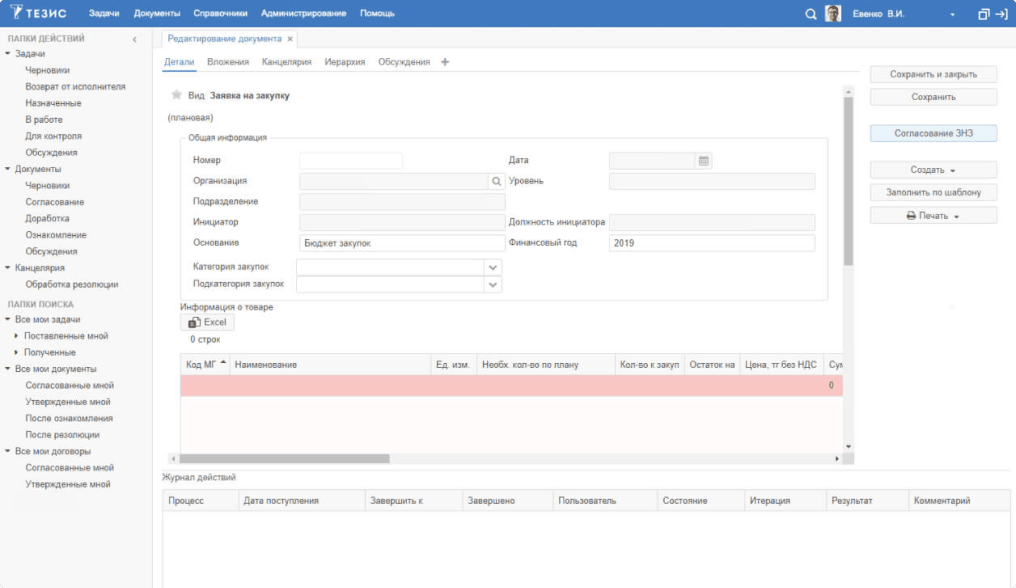The width and height of the screenshot is (1016, 588).
Task: Click the logout arrow icon
Action: click(x=1001, y=14)
